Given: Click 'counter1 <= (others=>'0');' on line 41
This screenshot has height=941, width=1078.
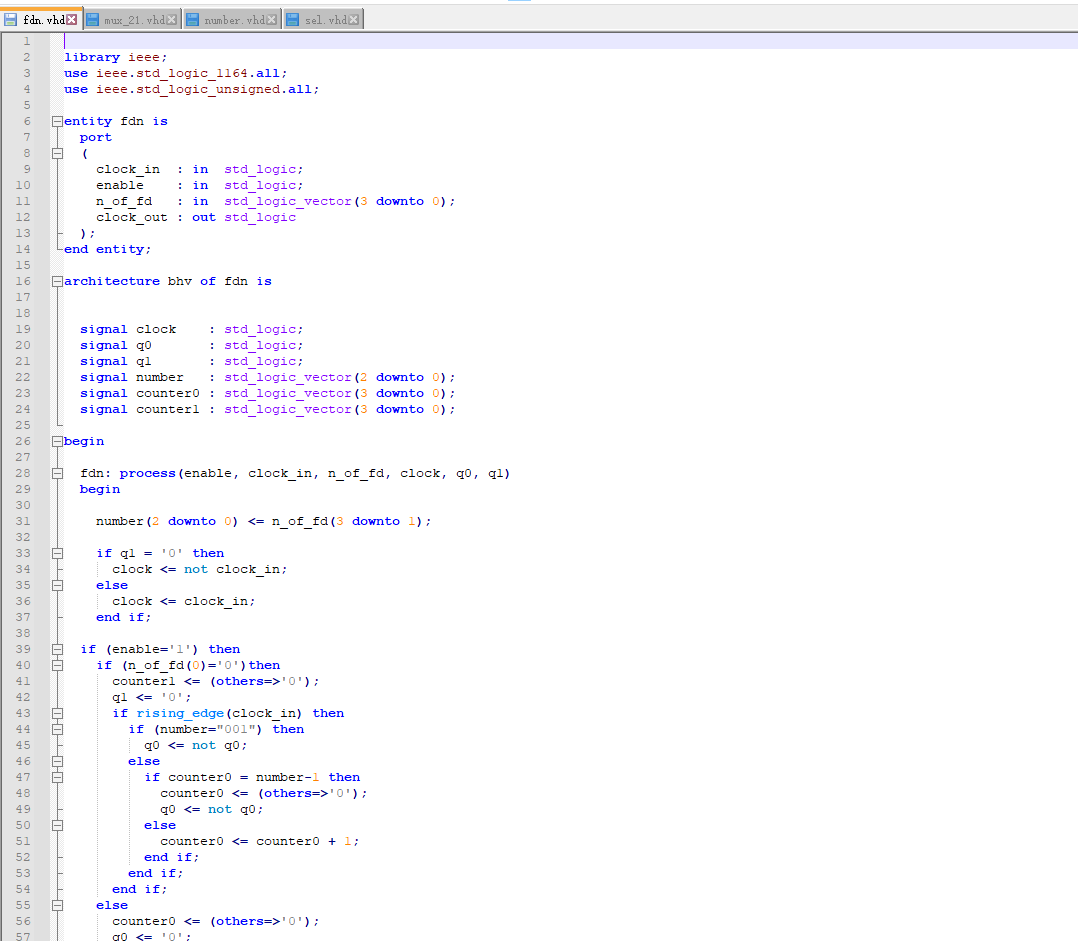Looking at the screenshot, I should click(x=216, y=681).
